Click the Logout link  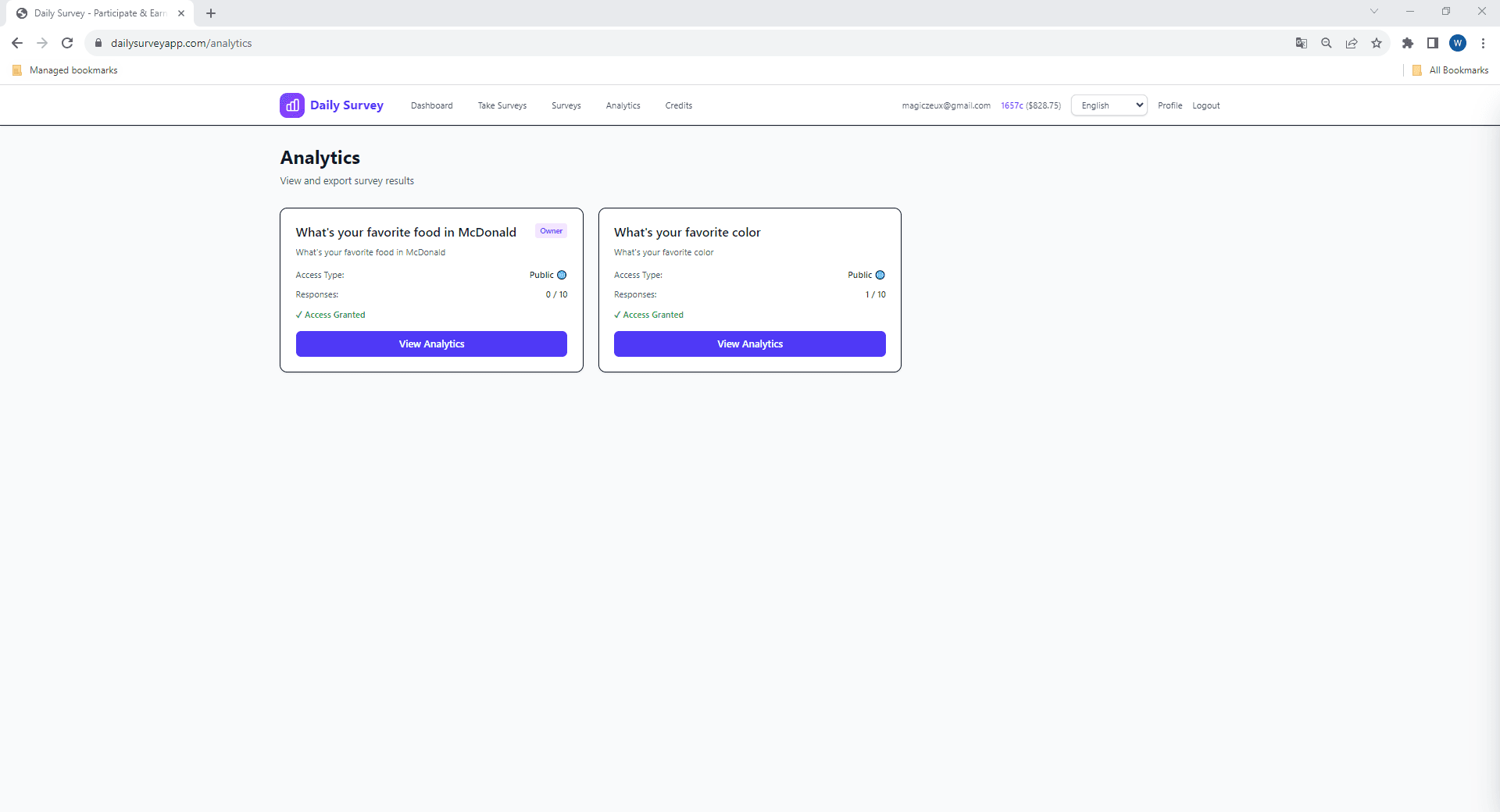point(1205,105)
